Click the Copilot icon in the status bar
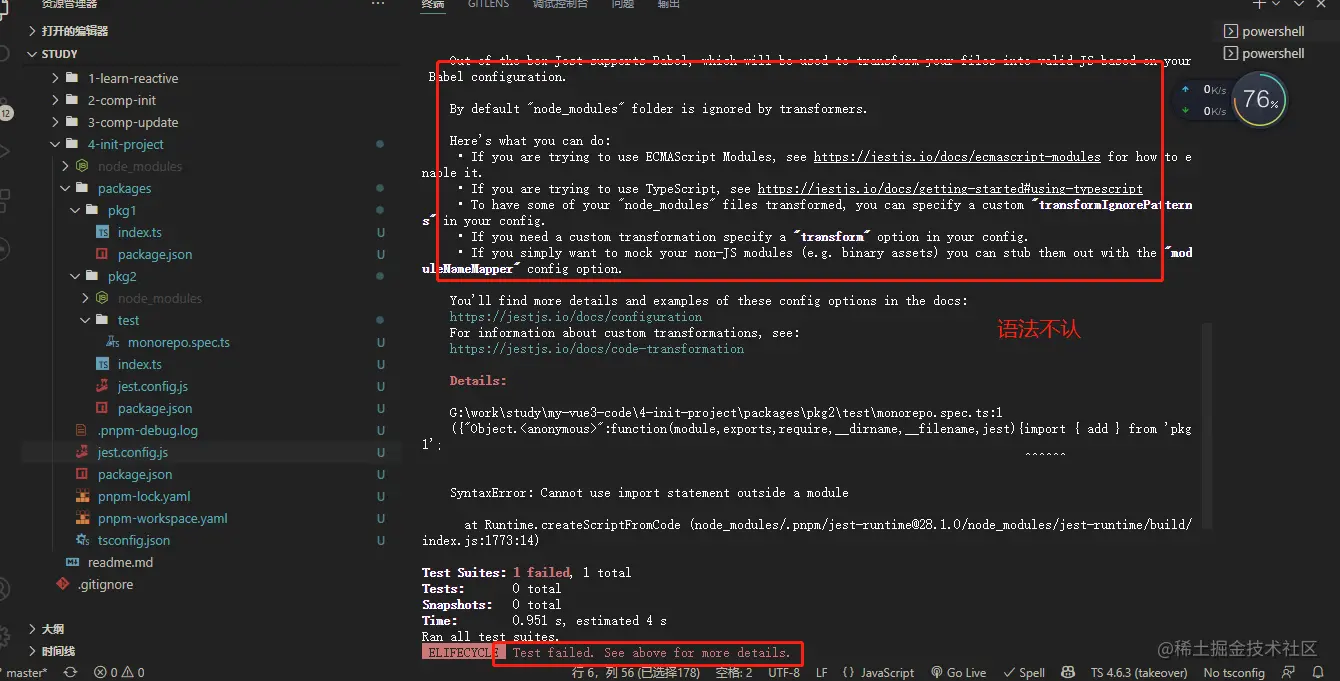Screen dimensions: 1340x681 1069,673
